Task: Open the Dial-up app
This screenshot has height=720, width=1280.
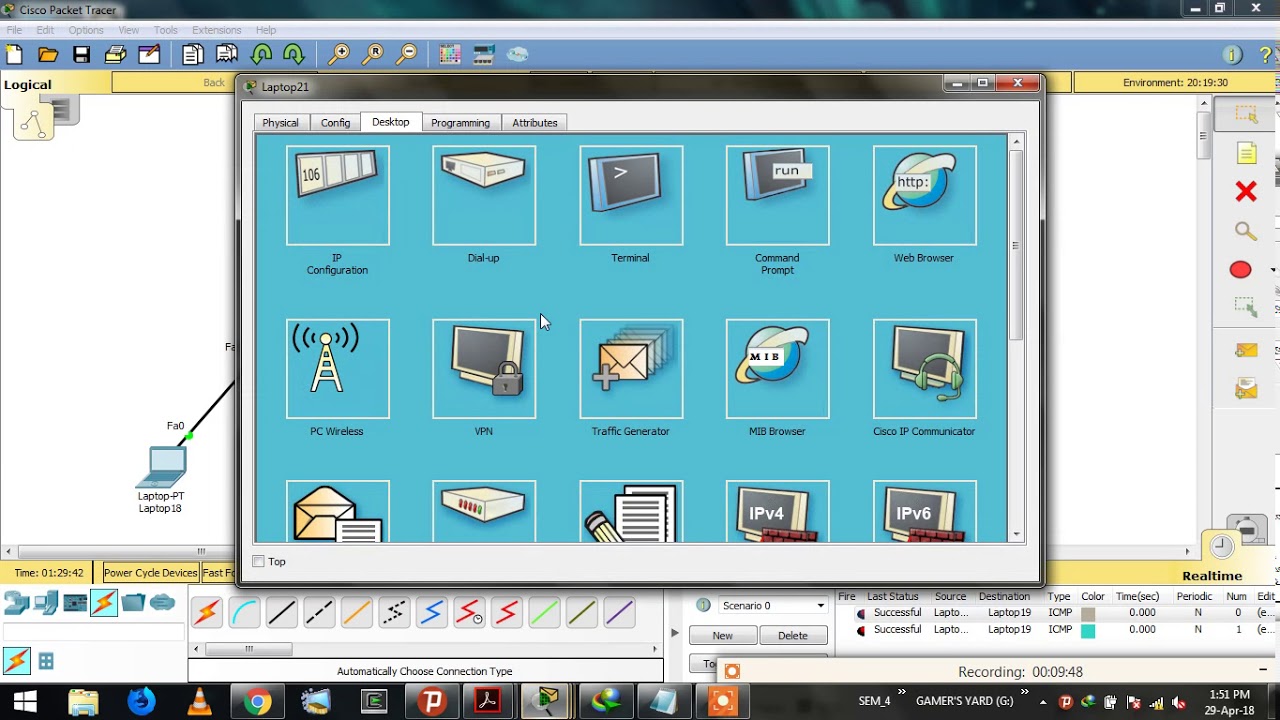Action: [x=484, y=195]
